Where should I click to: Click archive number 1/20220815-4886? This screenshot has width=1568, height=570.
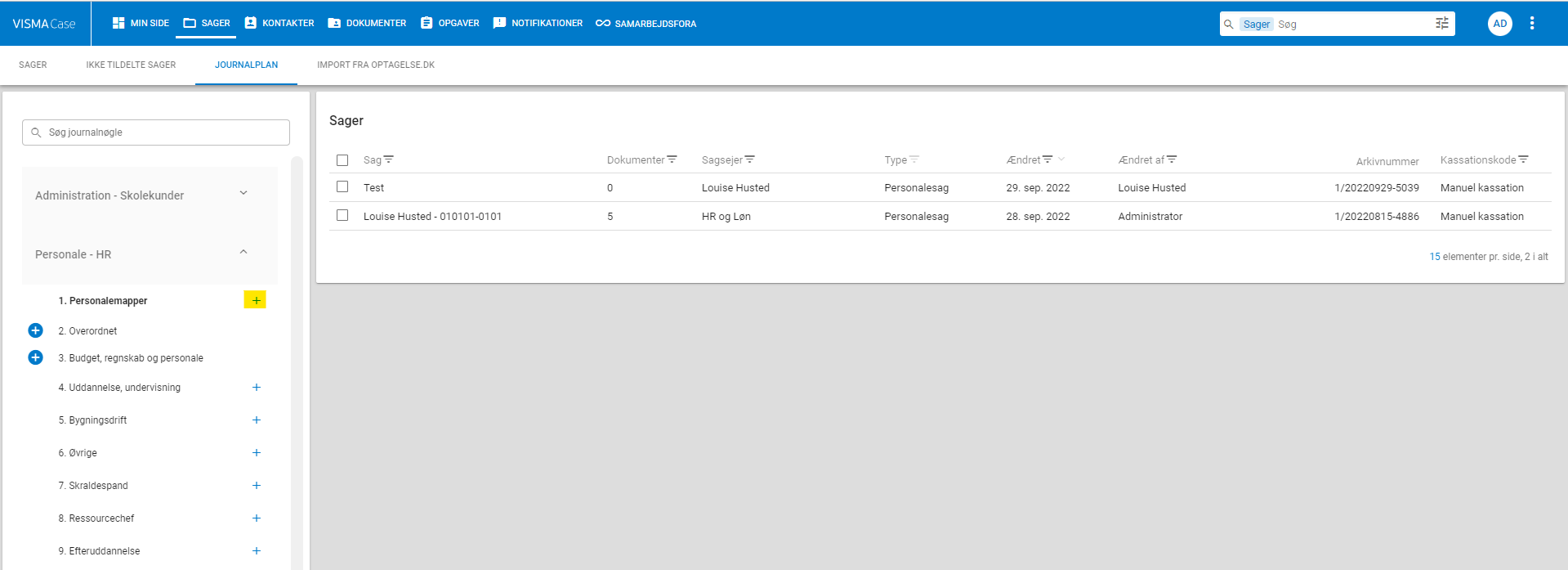pyautogui.click(x=1377, y=216)
